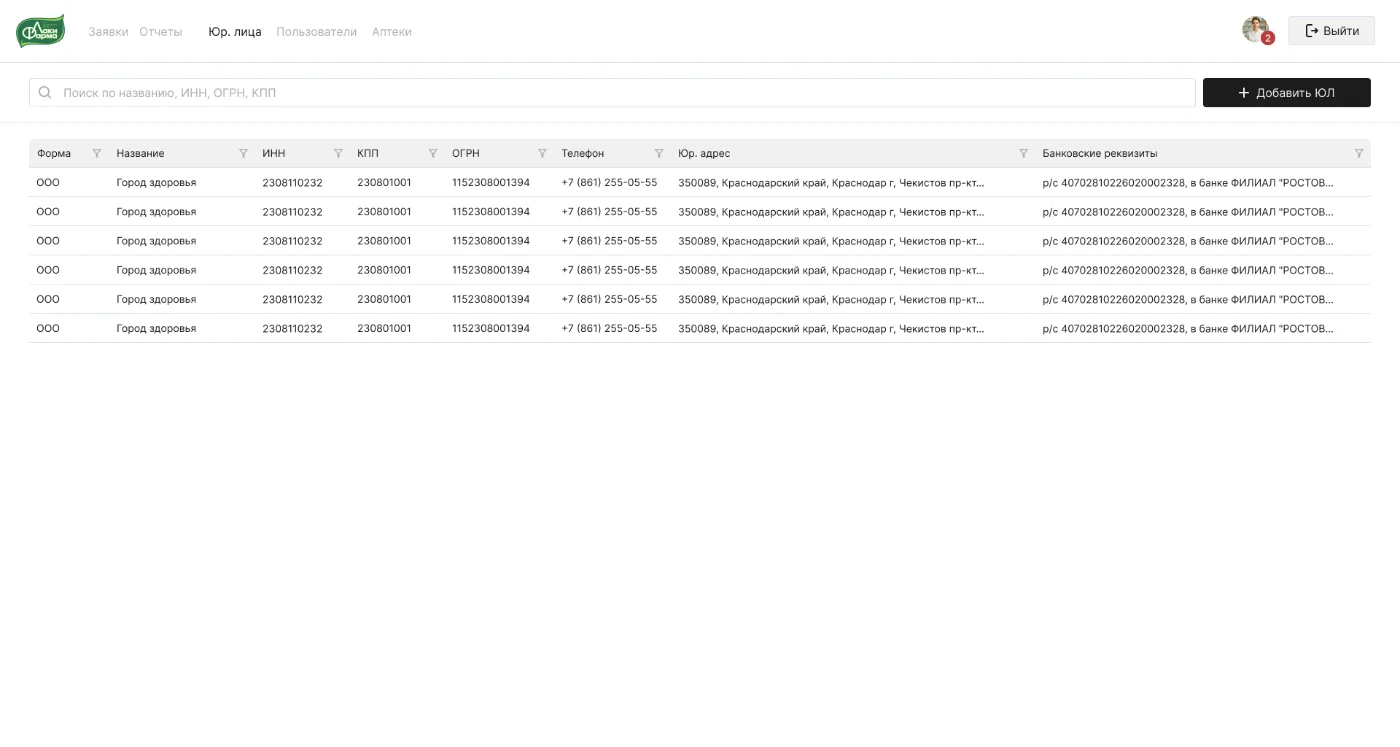This screenshot has height=747, width=1400.
Task: Click the filter icon in Форма column
Action: 97,154
